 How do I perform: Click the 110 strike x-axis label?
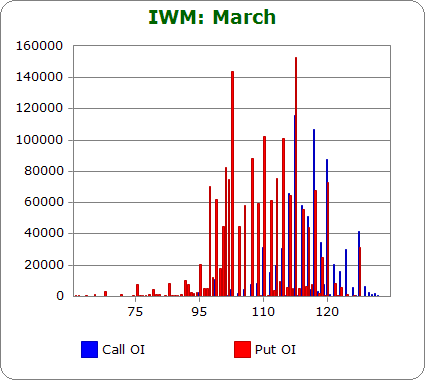[x=263, y=312]
